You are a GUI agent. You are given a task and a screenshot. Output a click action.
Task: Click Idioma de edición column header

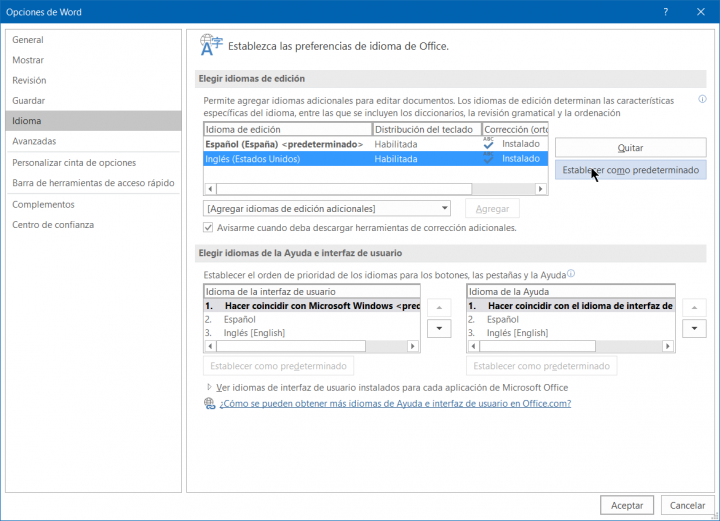[287, 129]
